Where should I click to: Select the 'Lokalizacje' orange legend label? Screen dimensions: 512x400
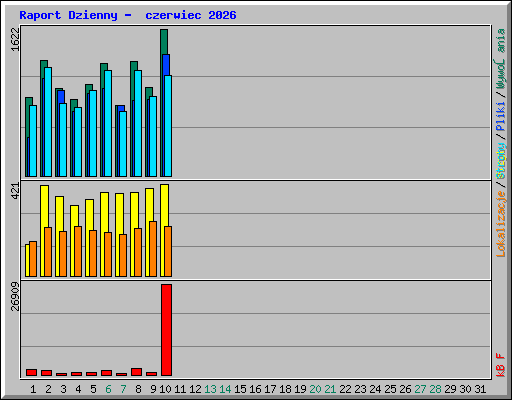(501, 224)
